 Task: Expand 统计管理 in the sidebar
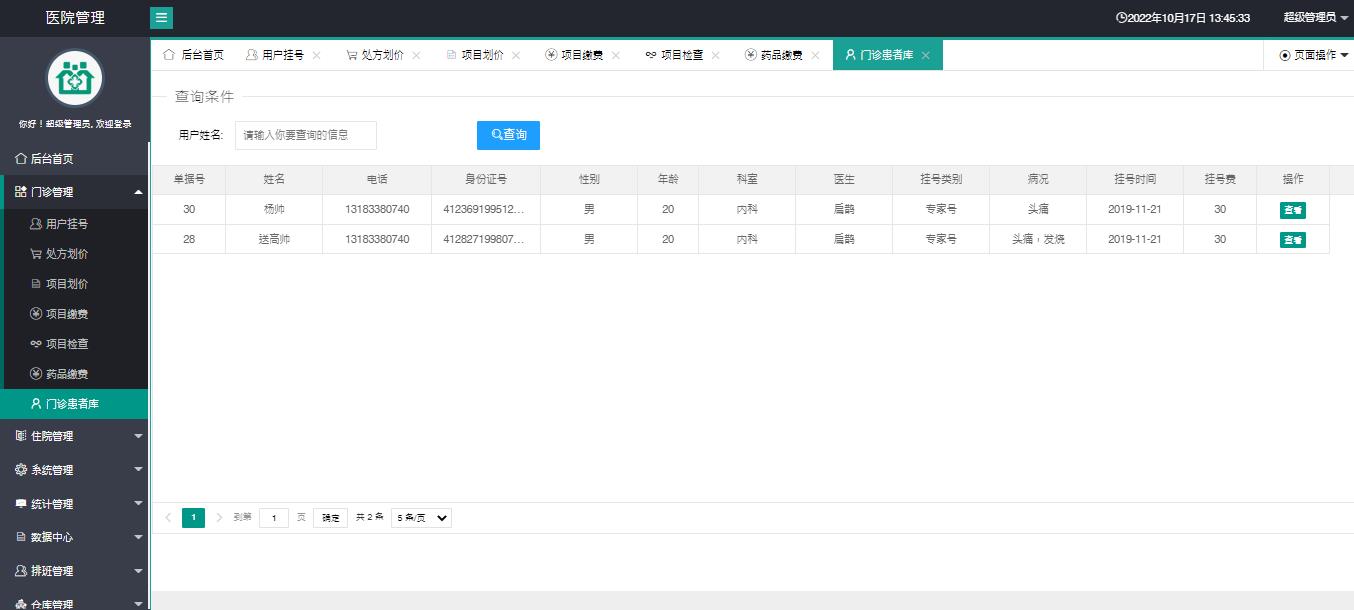pos(74,504)
